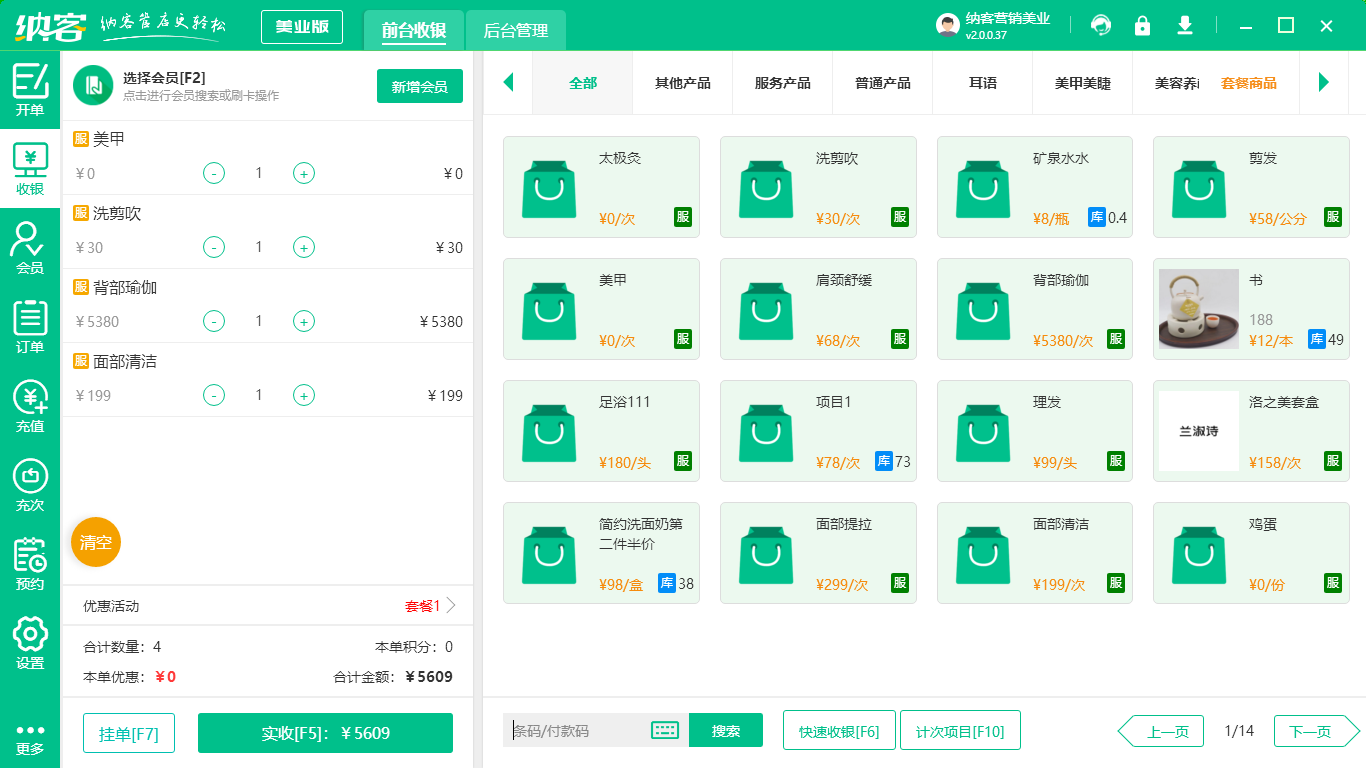Viewport: 1366px width, 768px height.
Task: Click the 挂单[F7] hold order button
Action: click(128, 732)
